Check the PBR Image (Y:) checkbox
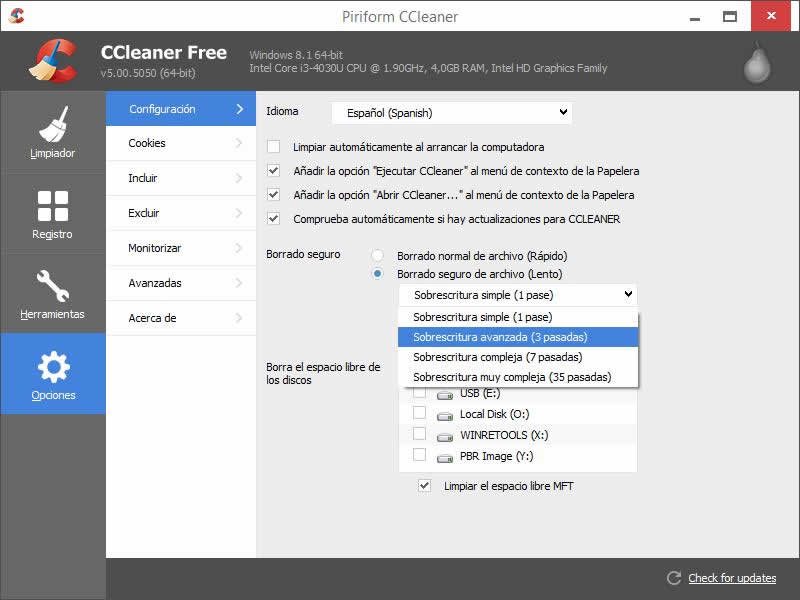 (419, 455)
